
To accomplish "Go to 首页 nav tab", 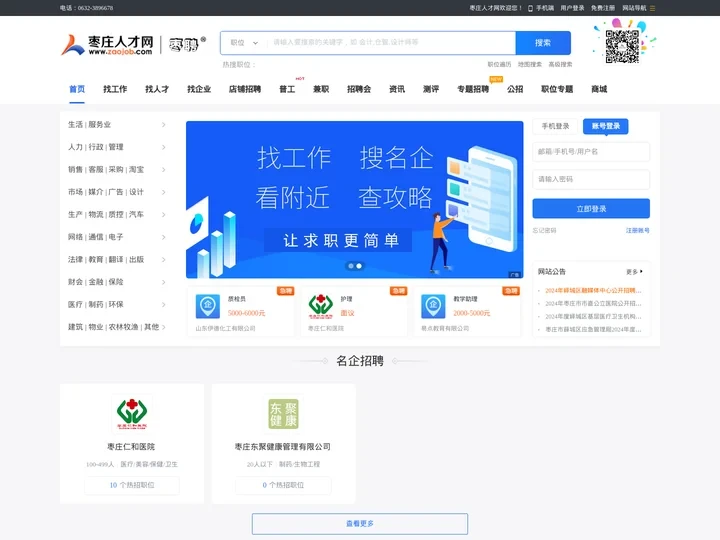I will point(77,89).
